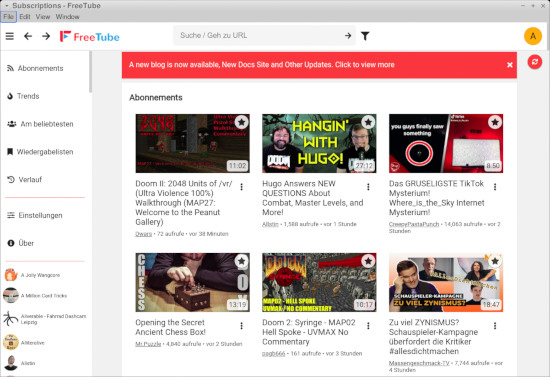The height and width of the screenshot is (377, 550).
Task: Open the blog announcement banner text
Action: (x=262, y=65)
